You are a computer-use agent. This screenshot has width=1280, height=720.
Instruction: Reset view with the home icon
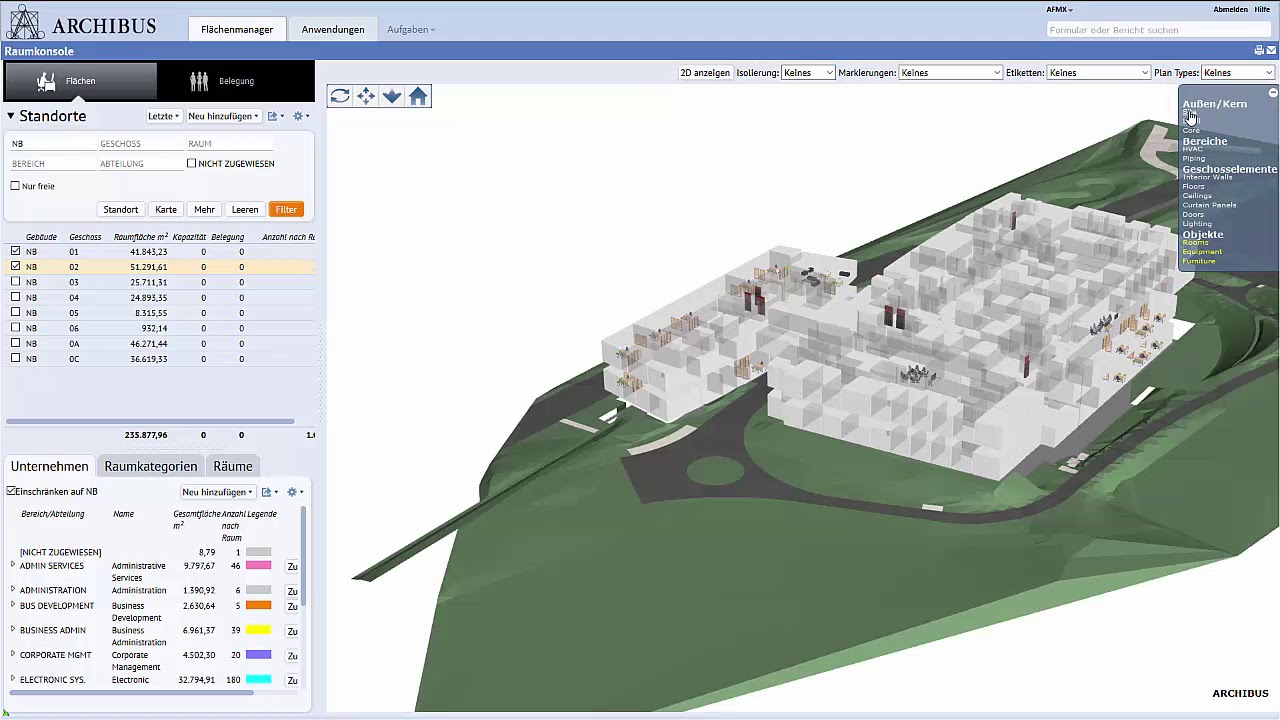(418, 96)
